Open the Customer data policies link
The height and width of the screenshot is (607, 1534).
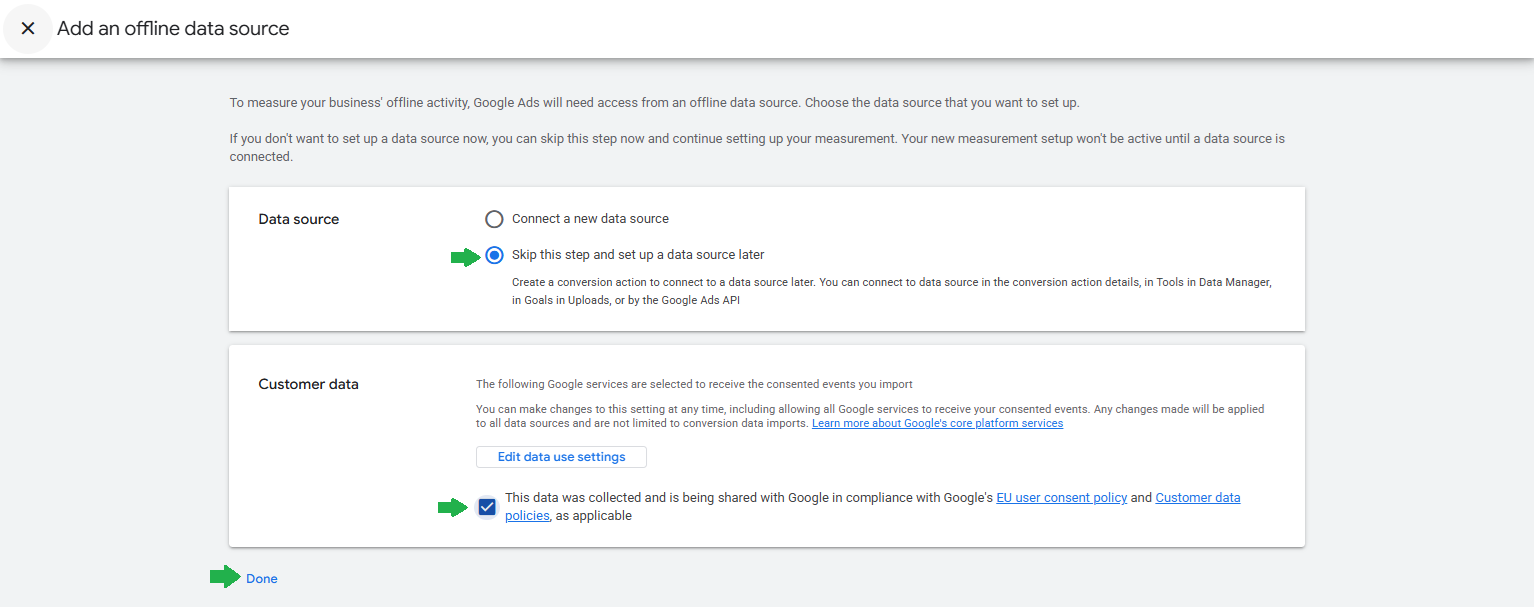coord(1197,498)
